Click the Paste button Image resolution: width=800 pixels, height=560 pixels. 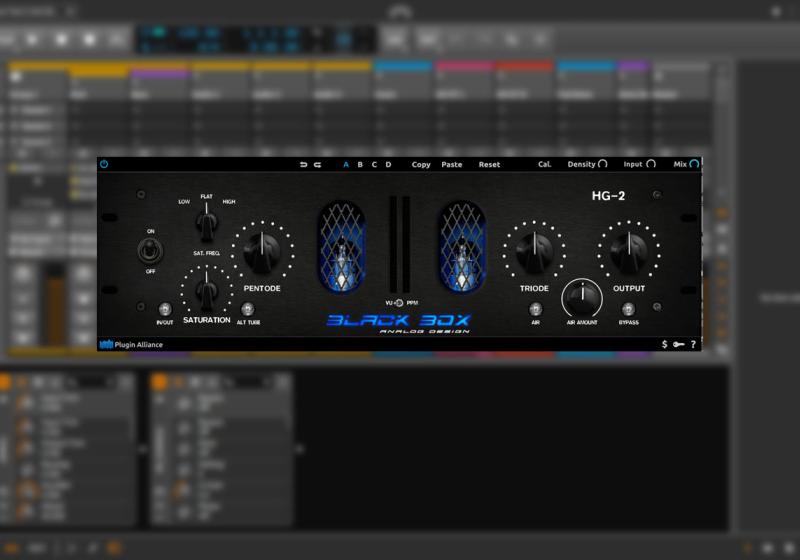pos(452,164)
